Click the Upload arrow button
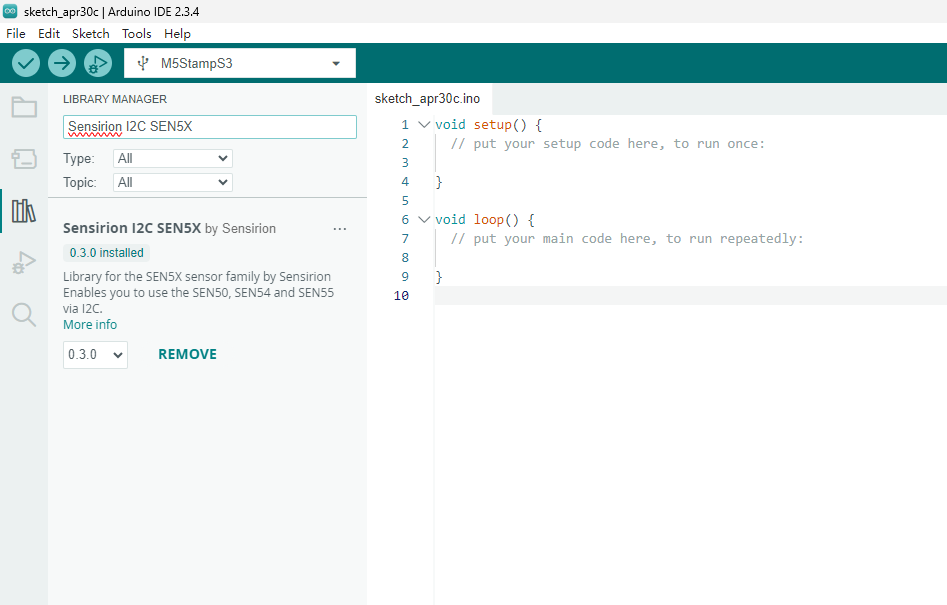 point(62,63)
